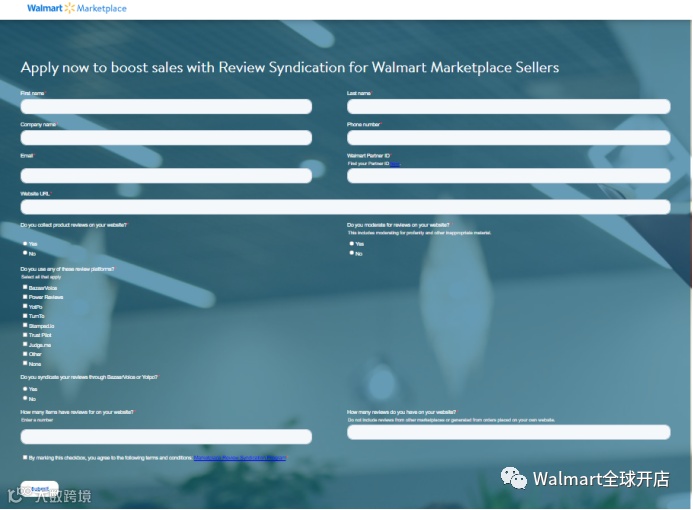Click the how-many-reviews input field

pyautogui.click(x=509, y=432)
